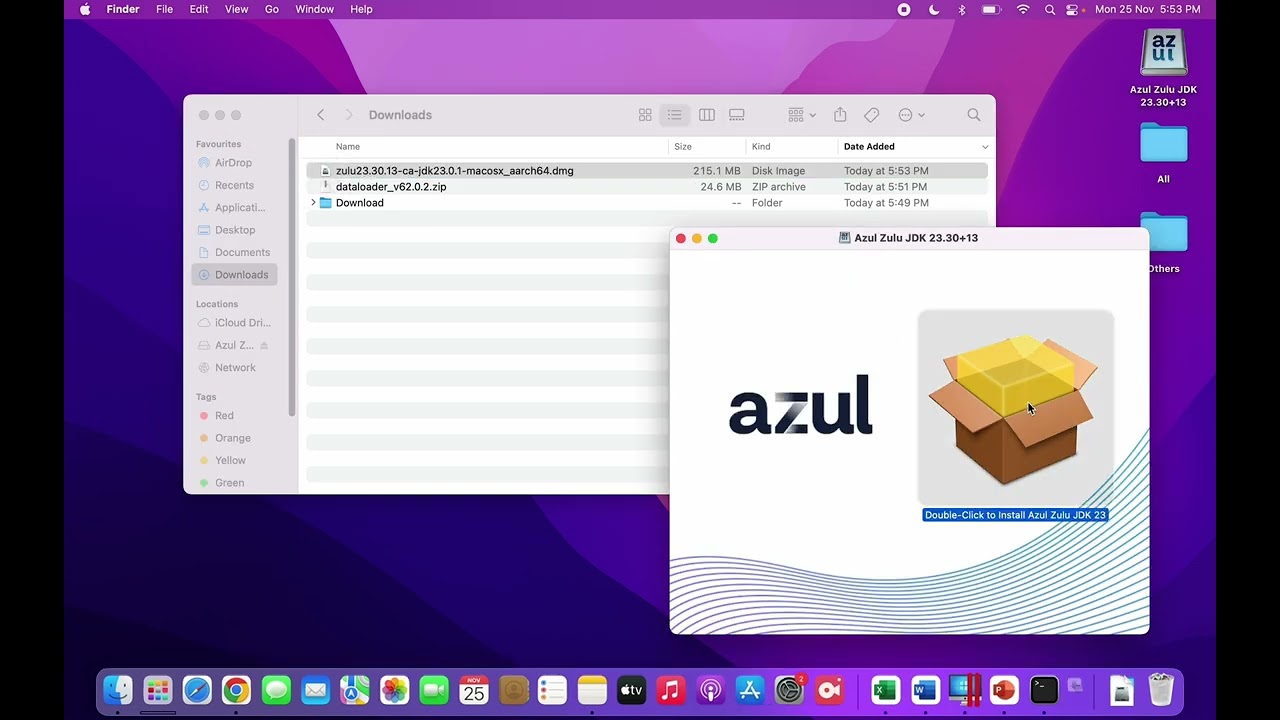The image size is (1280, 720).
Task: Open the Azul Zulu JDK installer package icon
Action: (1015, 408)
